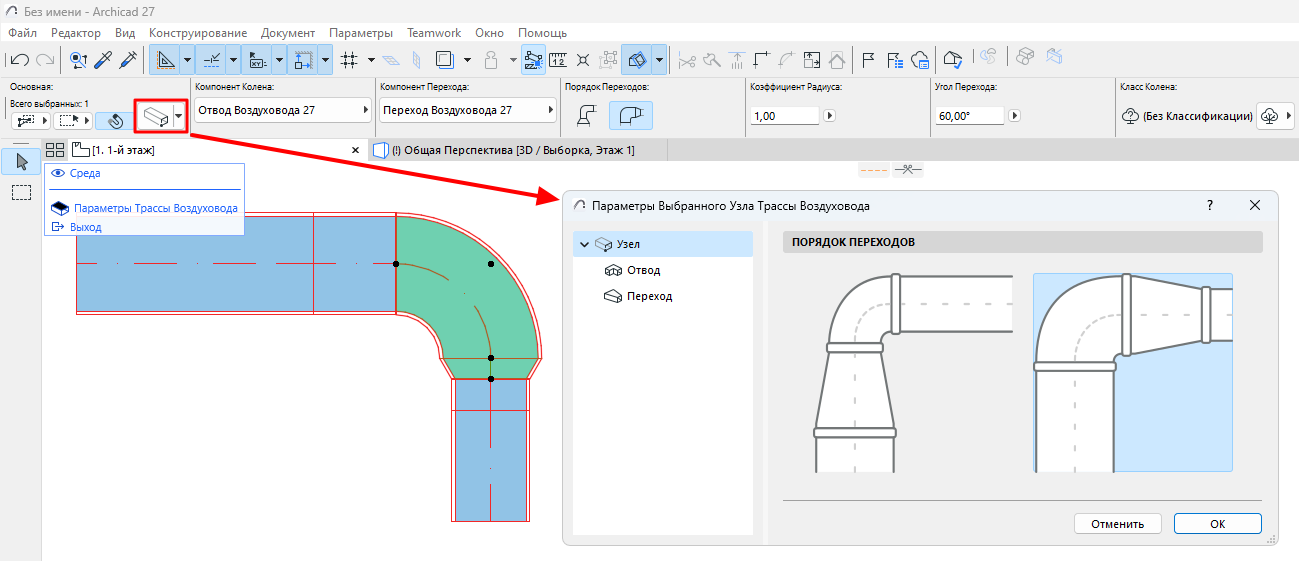The height and width of the screenshot is (561, 1299).
Task: Open the Компонент Колена dropdown
Action: [282, 110]
